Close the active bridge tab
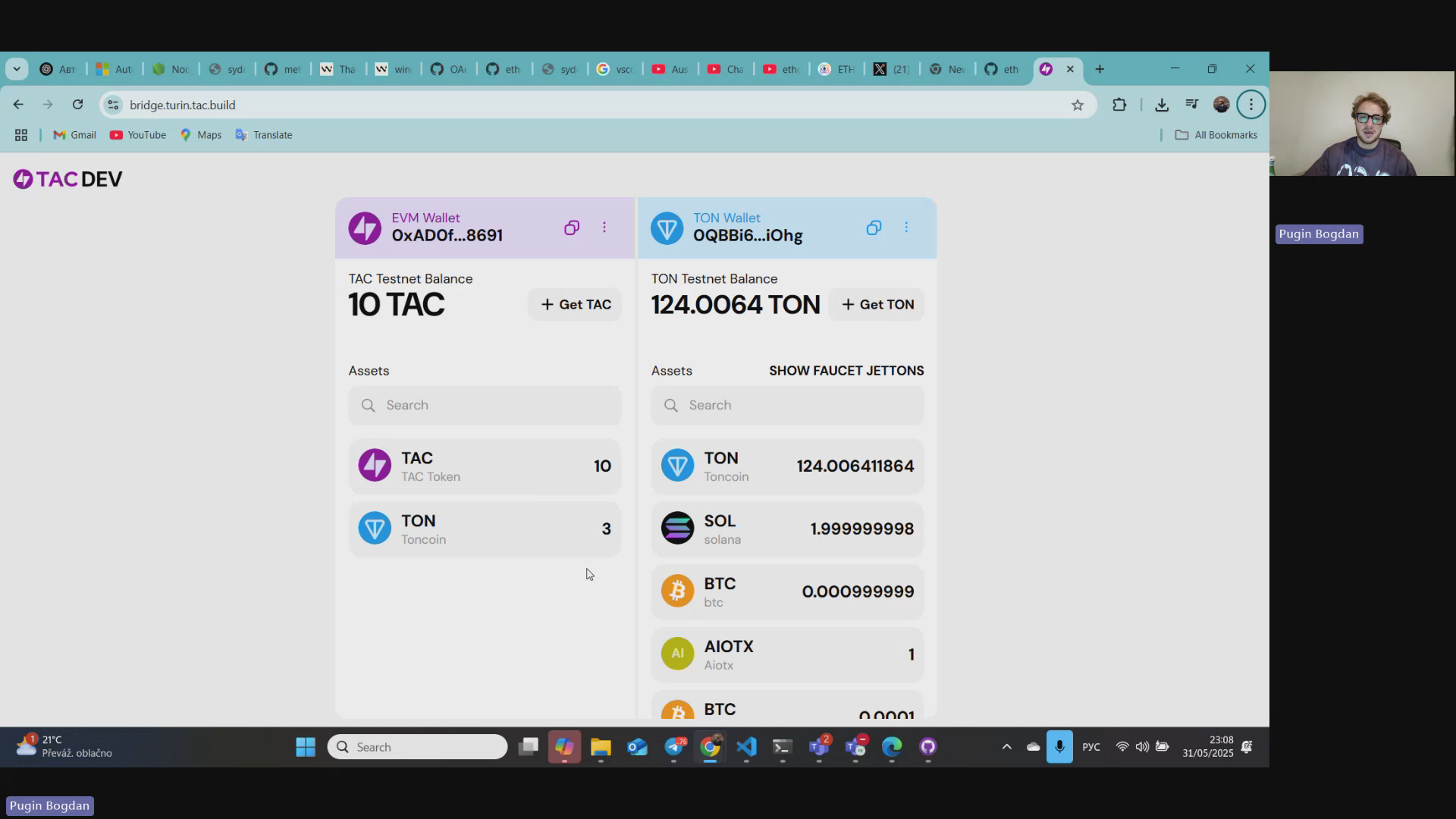Viewport: 1456px width, 819px height. point(1070,69)
